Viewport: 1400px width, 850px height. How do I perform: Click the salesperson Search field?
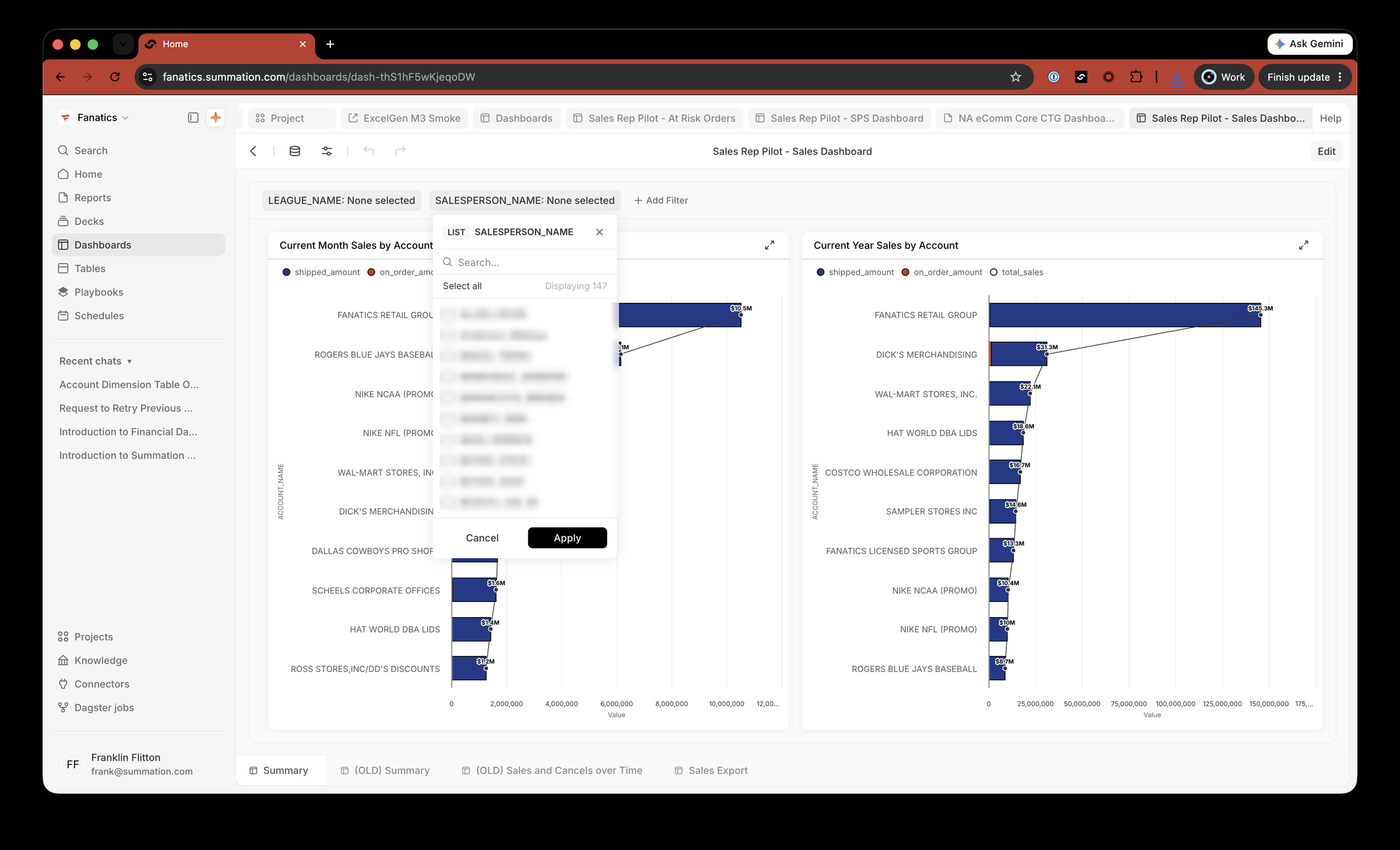coord(525,262)
